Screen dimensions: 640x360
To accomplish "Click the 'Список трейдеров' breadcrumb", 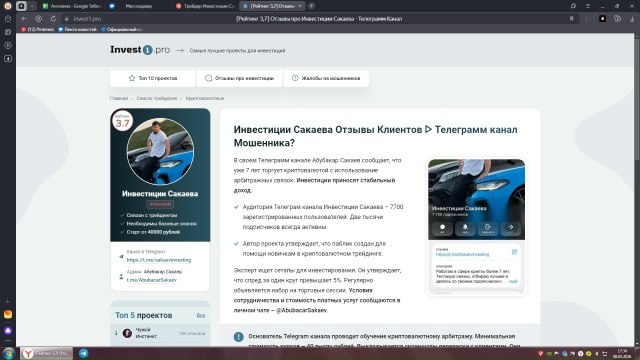I will (x=157, y=98).
